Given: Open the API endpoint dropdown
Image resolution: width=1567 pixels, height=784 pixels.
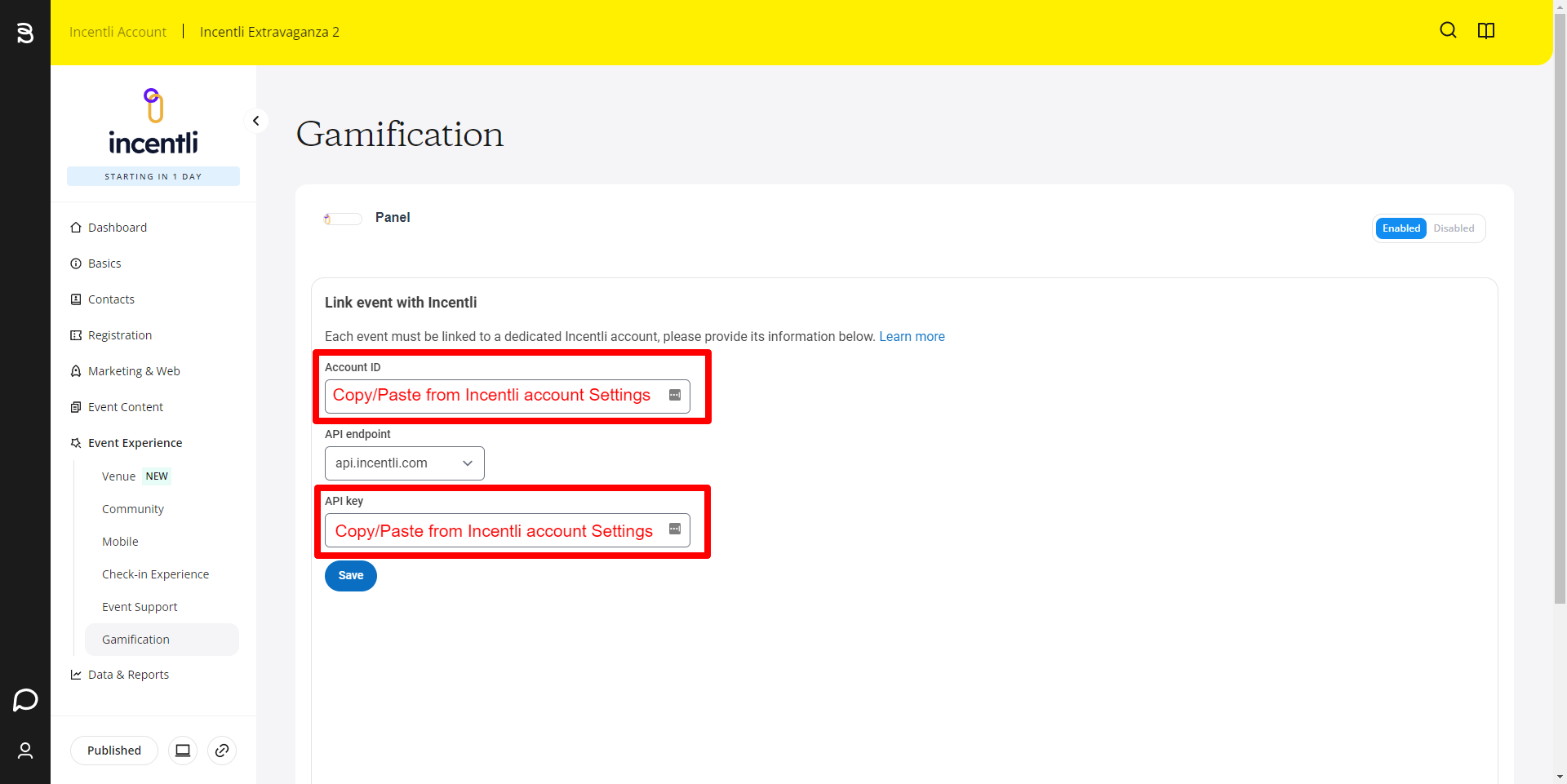Looking at the screenshot, I should tap(405, 463).
